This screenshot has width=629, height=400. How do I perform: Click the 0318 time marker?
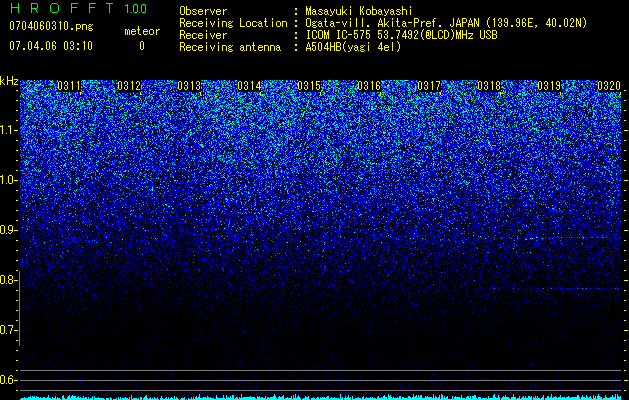[x=489, y=86]
